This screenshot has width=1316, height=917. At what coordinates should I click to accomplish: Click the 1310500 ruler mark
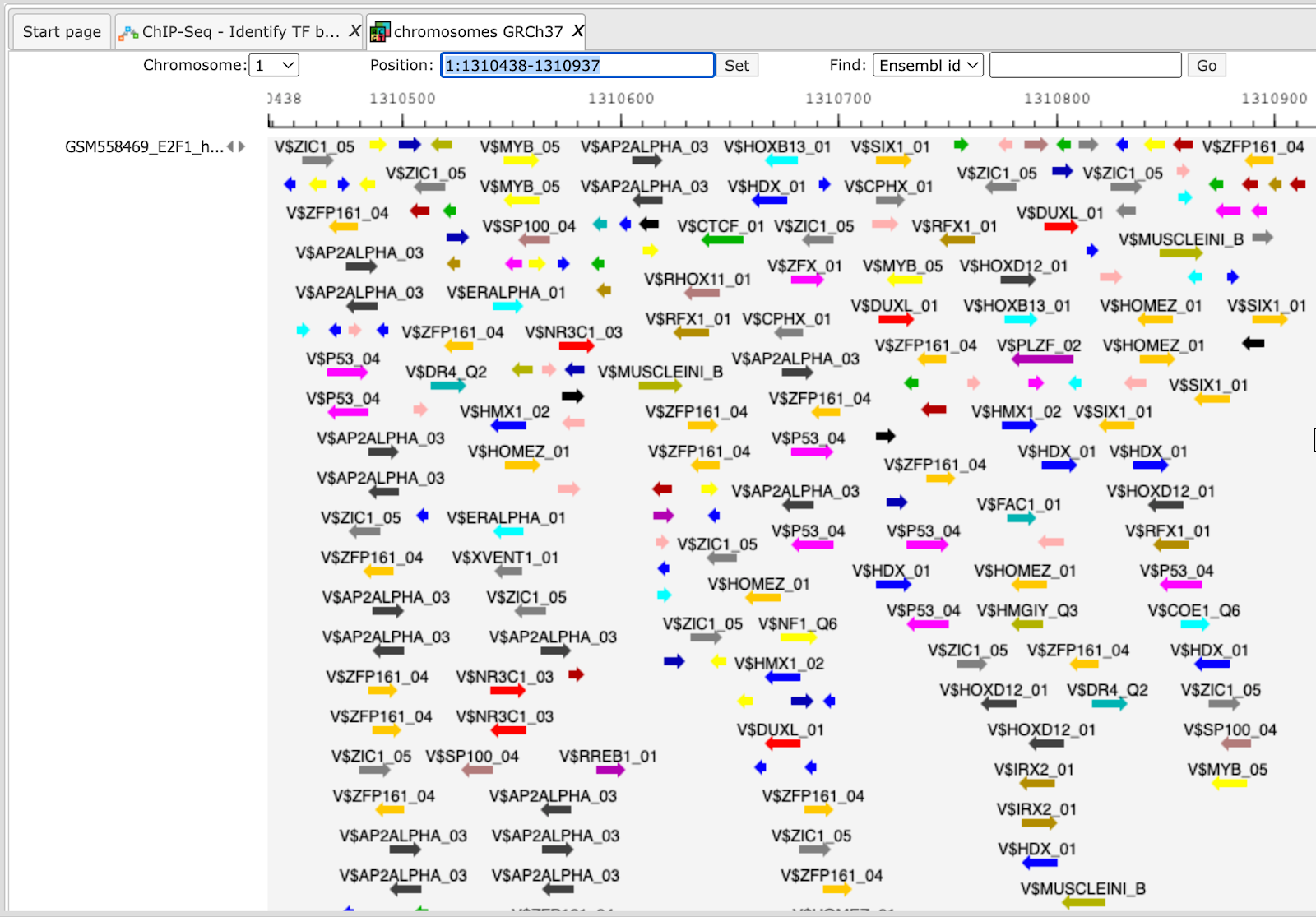(402, 99)
